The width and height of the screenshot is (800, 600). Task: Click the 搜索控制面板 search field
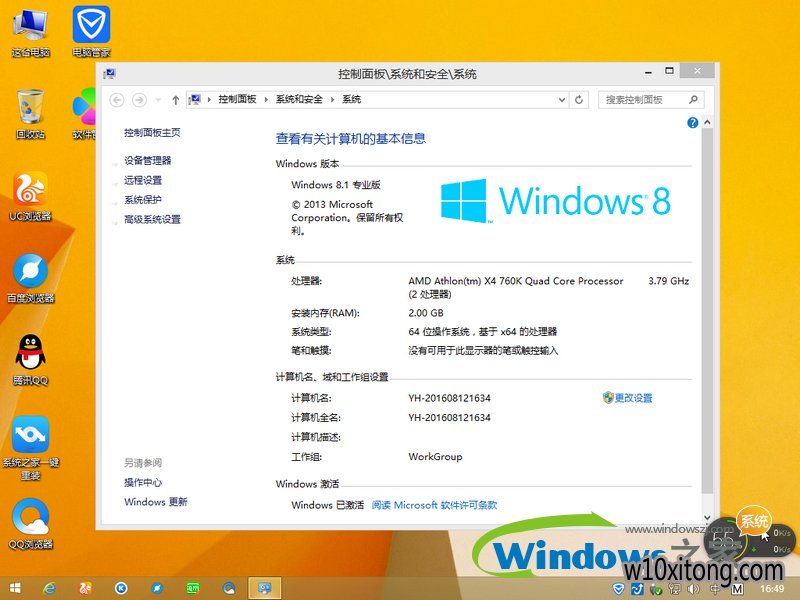(645, 100)
